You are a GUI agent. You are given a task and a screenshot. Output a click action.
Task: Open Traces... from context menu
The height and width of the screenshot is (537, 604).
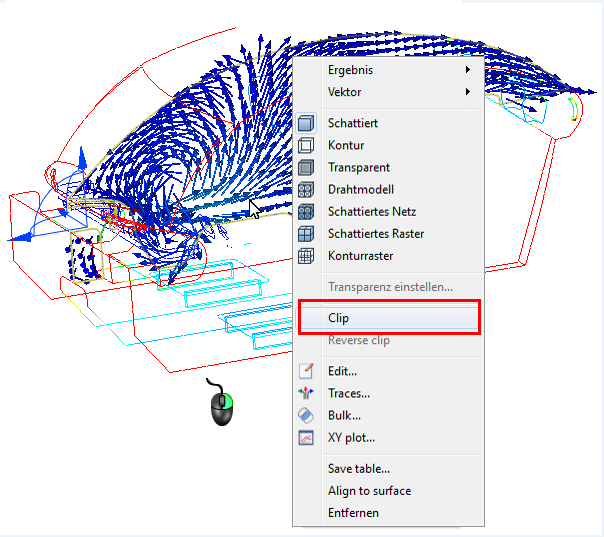click(388, 393)
